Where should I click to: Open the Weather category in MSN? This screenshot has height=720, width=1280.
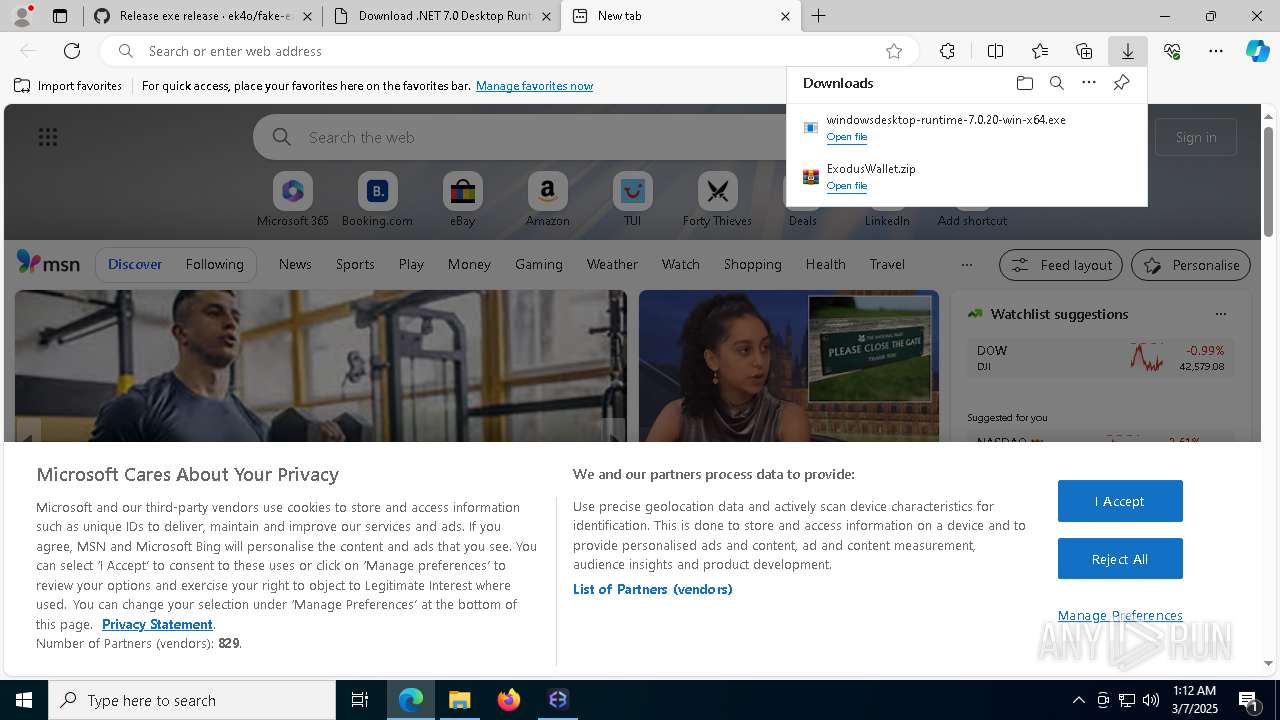[x=612, y=265]
